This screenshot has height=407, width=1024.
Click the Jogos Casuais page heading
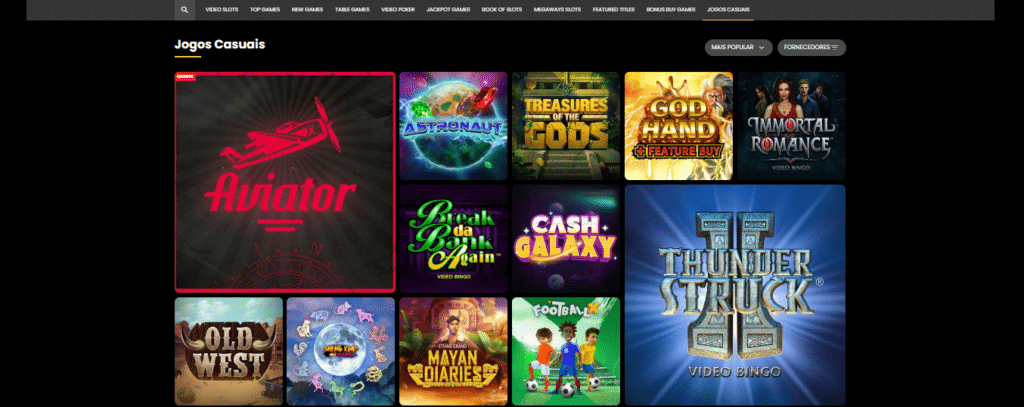219,44
